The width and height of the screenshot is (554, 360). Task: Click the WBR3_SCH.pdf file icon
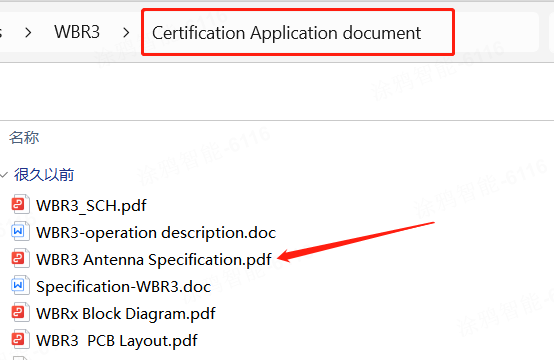19,205
